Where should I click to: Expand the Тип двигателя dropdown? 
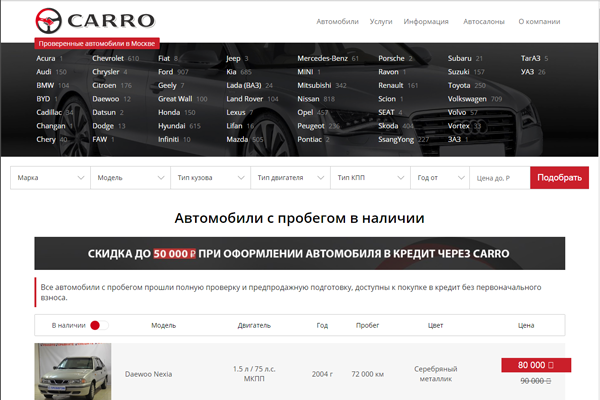click(290, 178)
